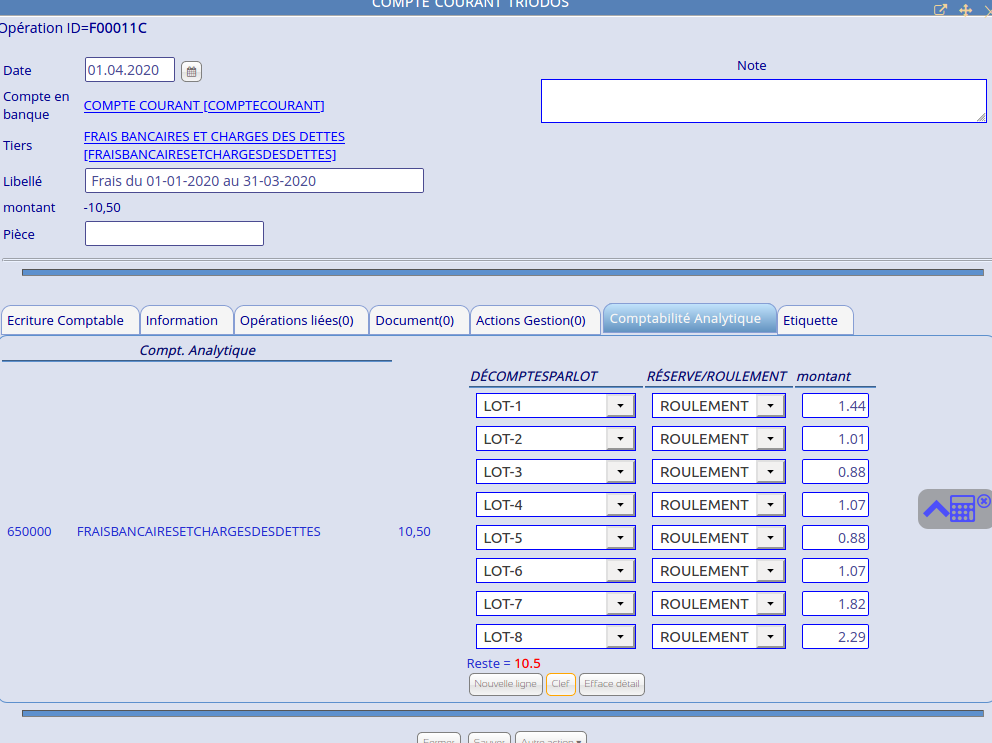Dismiss the calculator widget with circled X
The image size is (992, 743).
pyautogui.click(x=983, y=500)
